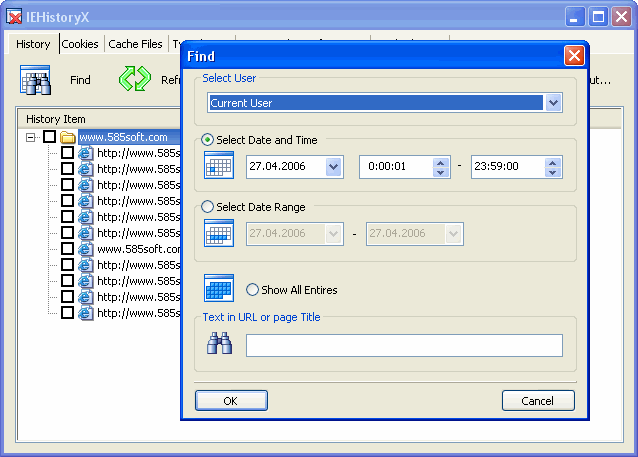Click the green Refresh arrows icon
Viewport: 638px width, 457px height.
[x=135, y=79]
